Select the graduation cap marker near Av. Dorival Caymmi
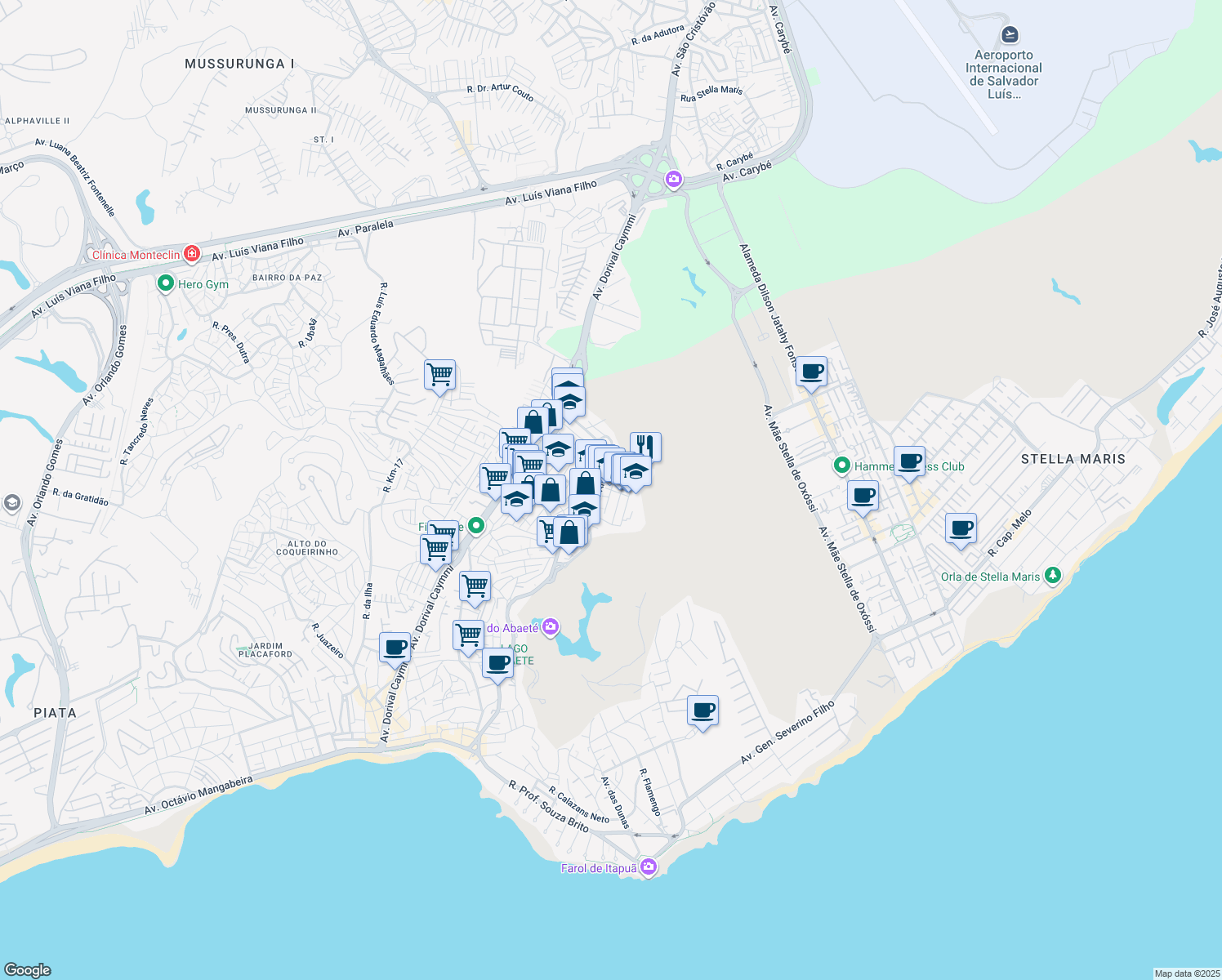Screen dimensions: 1222x980 coord(515,499)
